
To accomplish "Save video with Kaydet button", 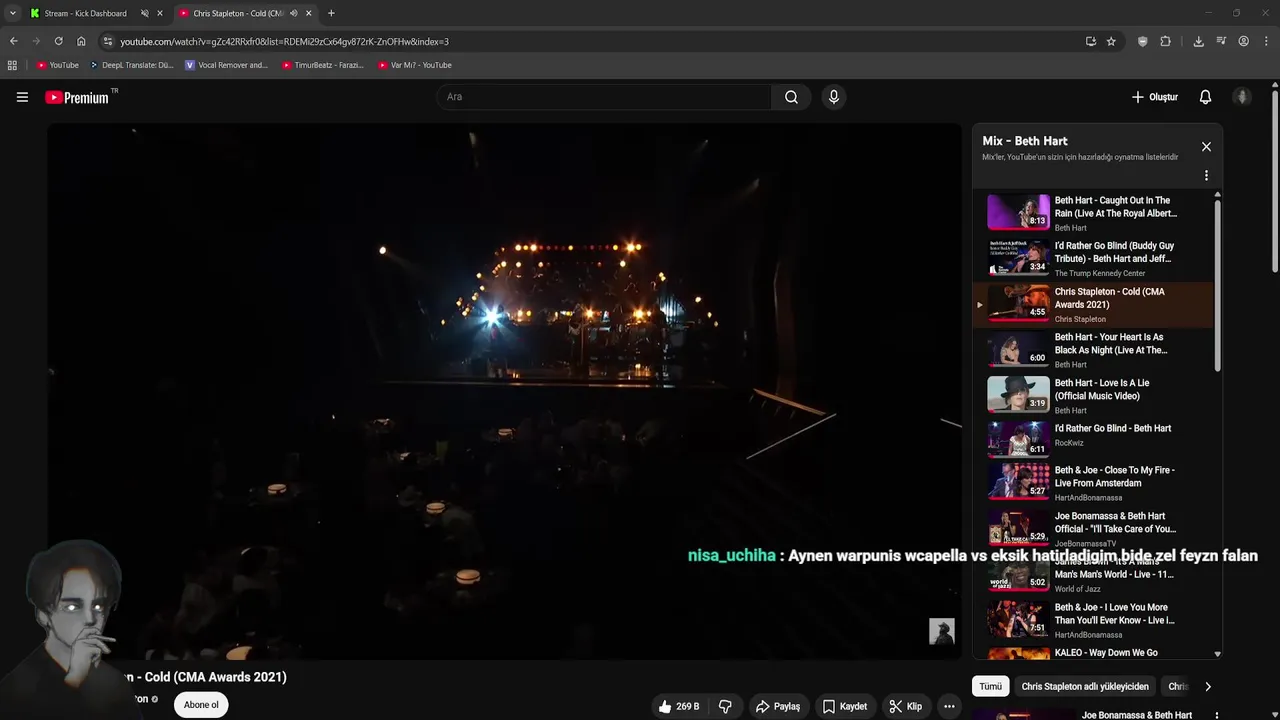I will point(845,706).
